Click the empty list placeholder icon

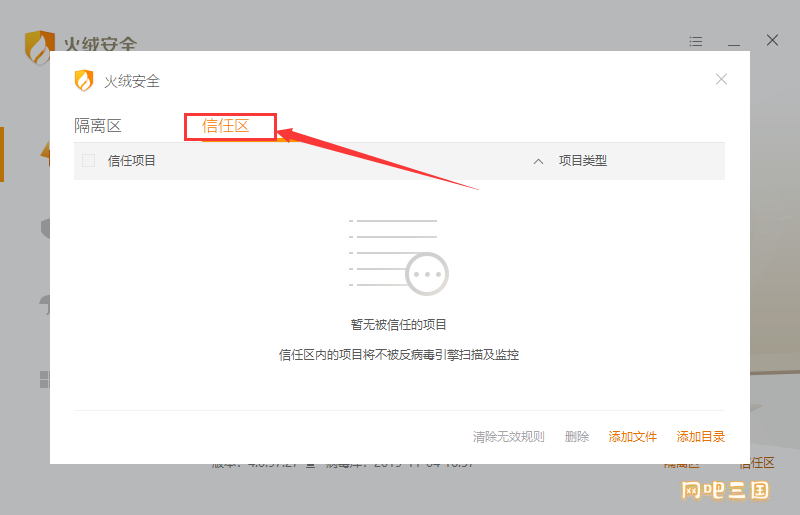coord(398,257)
